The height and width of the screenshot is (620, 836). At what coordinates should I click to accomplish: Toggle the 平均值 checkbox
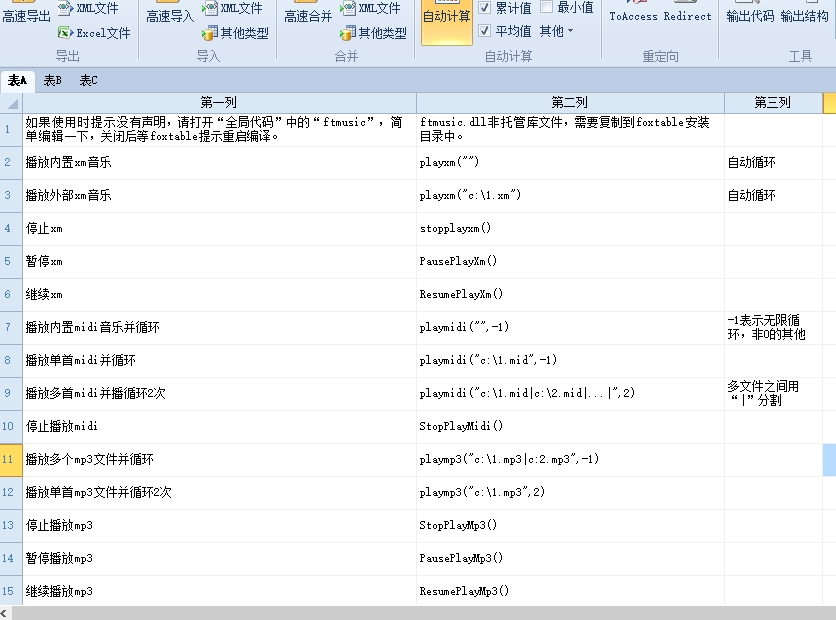(x=484, y=31)
